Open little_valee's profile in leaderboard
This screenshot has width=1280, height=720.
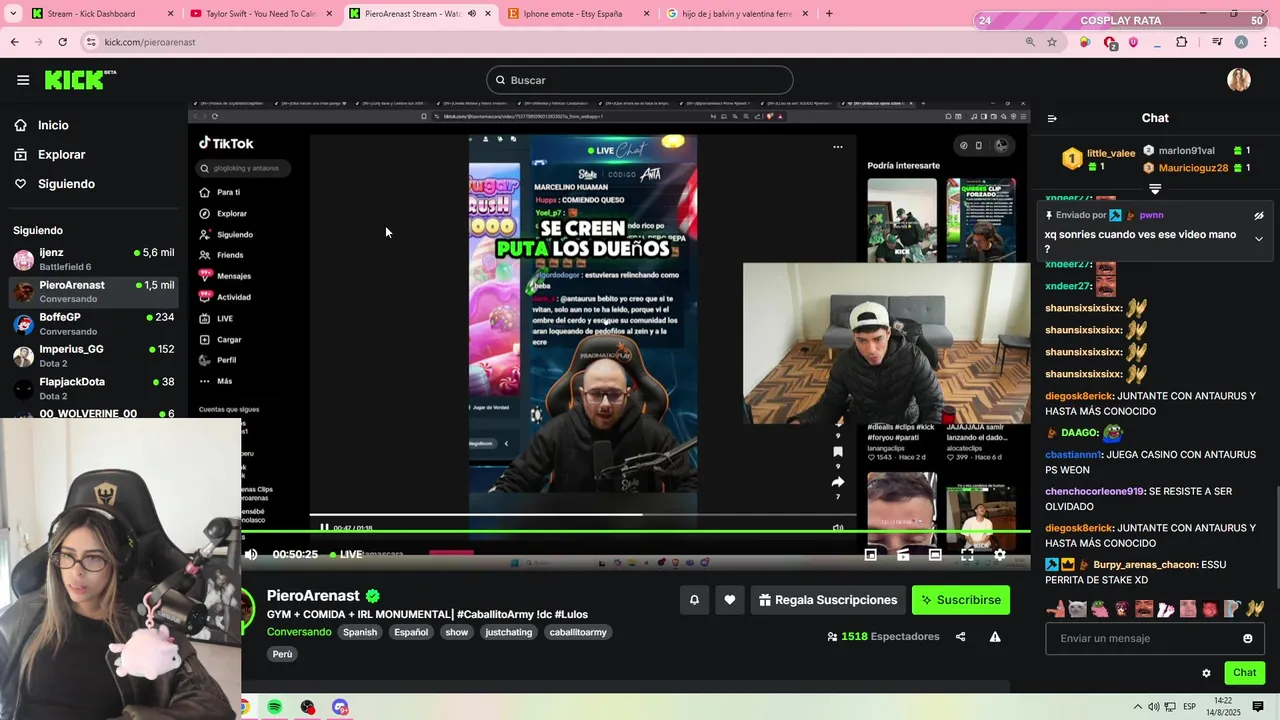pos(1111,153)
